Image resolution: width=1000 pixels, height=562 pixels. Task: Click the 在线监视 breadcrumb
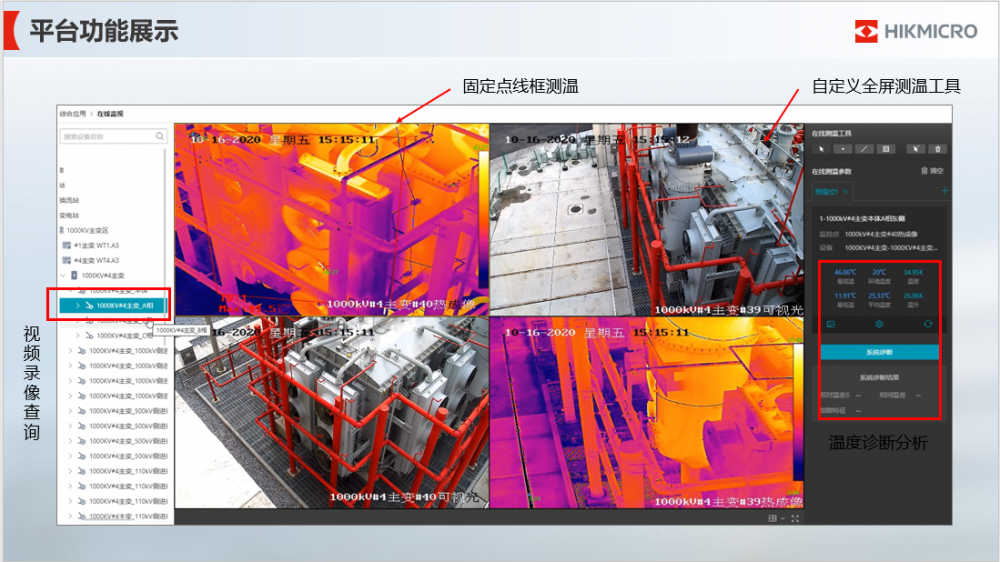pos(110,114)
